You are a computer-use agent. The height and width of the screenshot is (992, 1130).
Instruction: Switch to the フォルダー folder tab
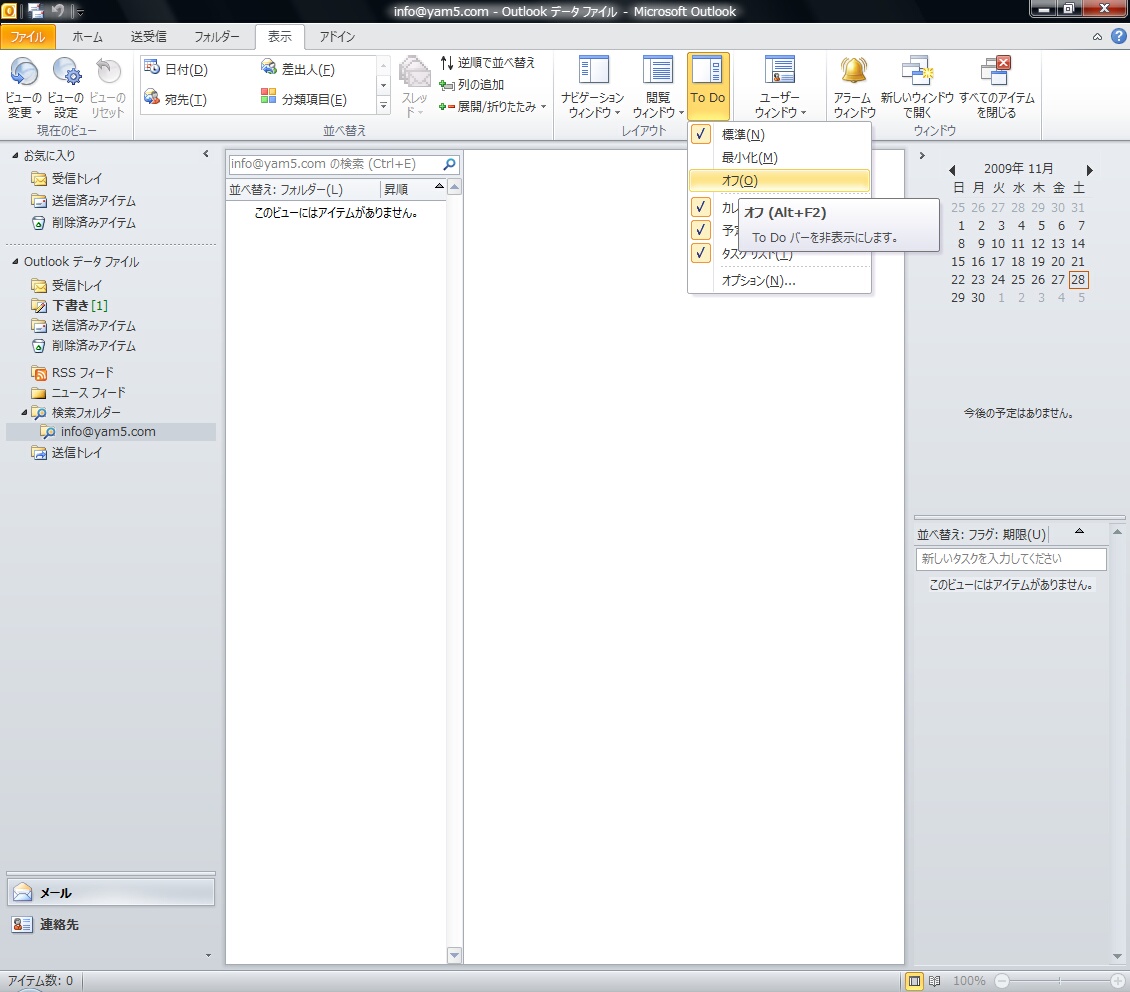tap(216, 37)
